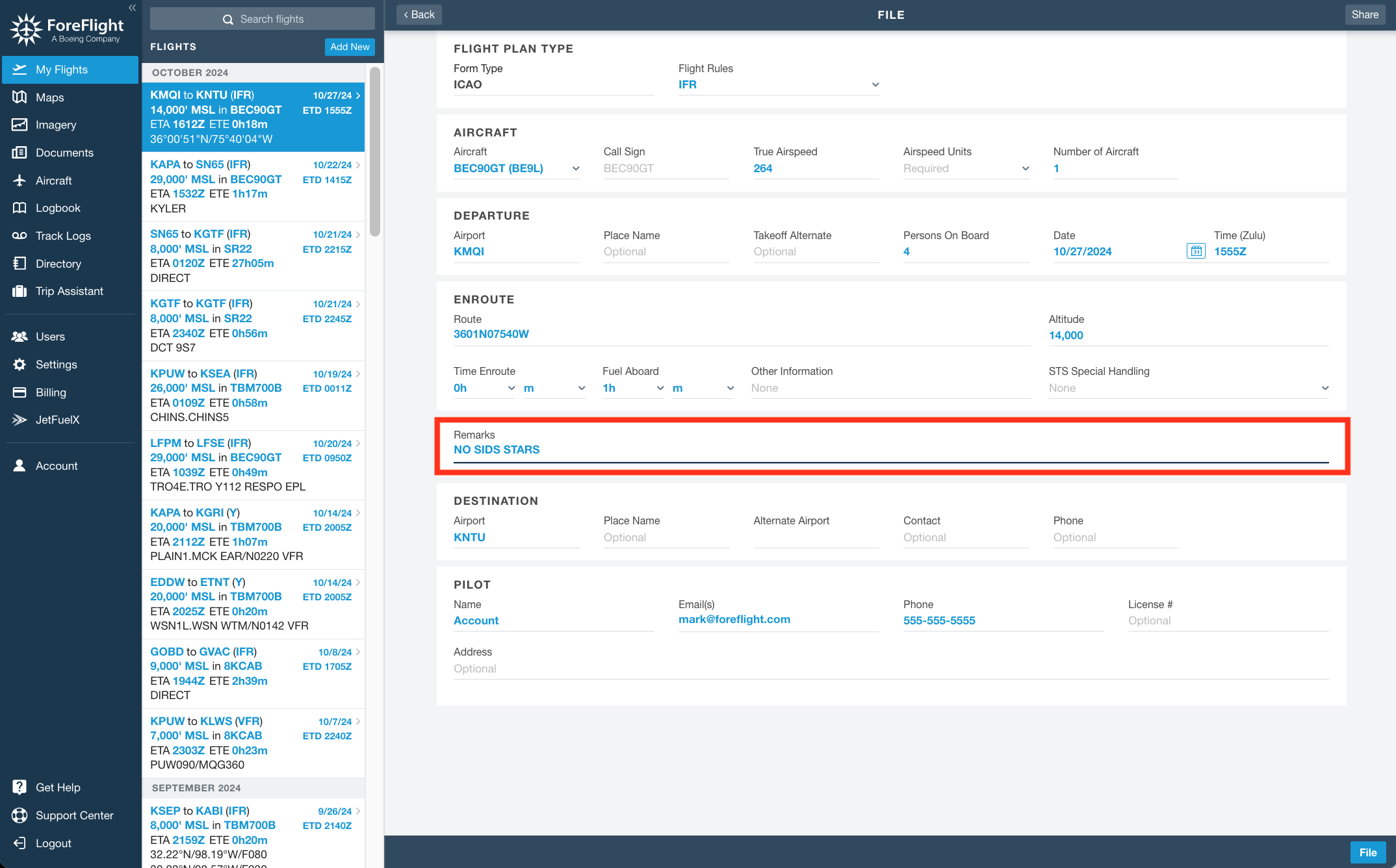Open the Maps section
The image size is (1396, 868).
point(50,97)
